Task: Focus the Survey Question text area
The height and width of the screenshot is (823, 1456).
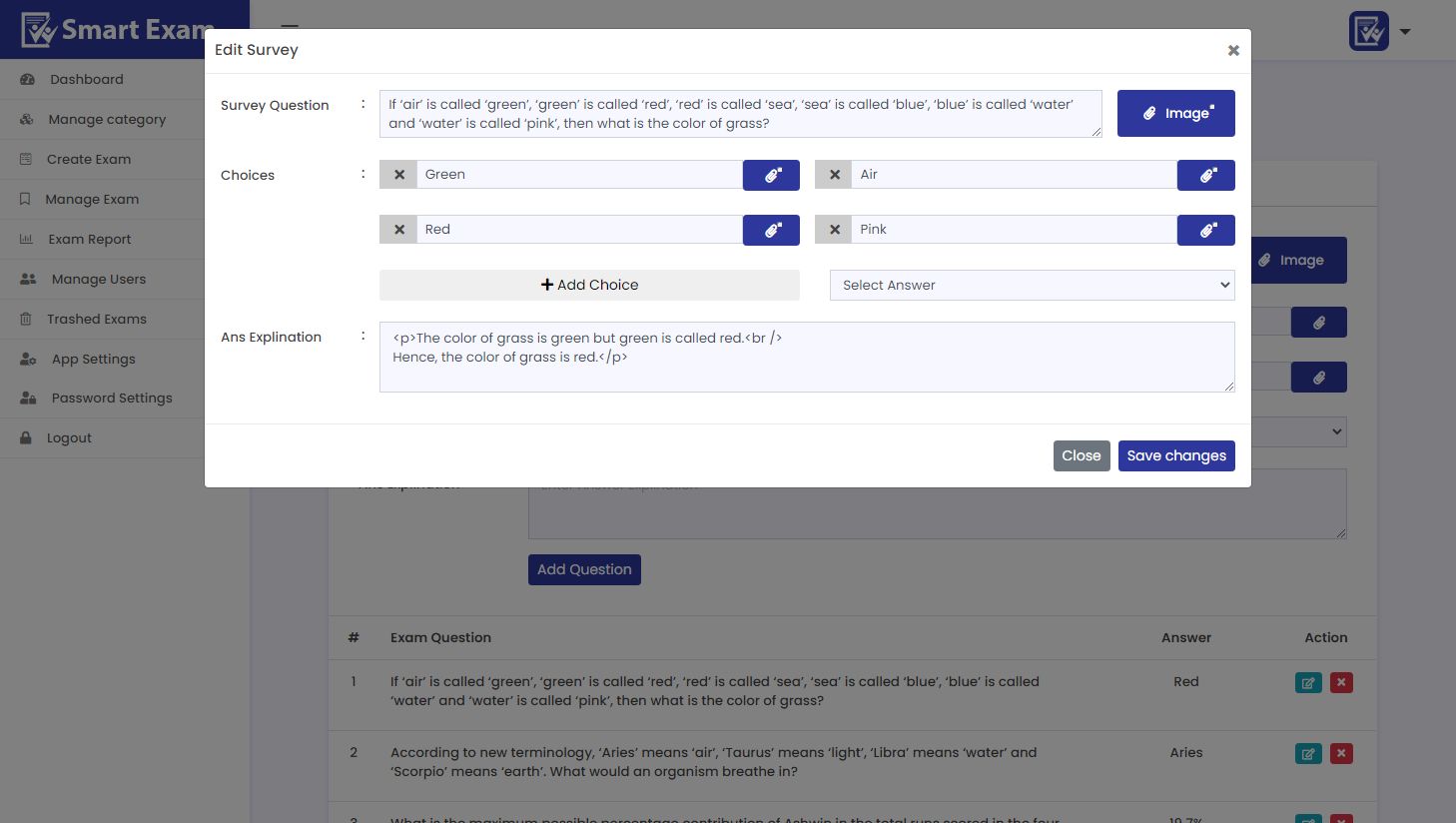Action: pyautogui.click(x=741, y=114)
